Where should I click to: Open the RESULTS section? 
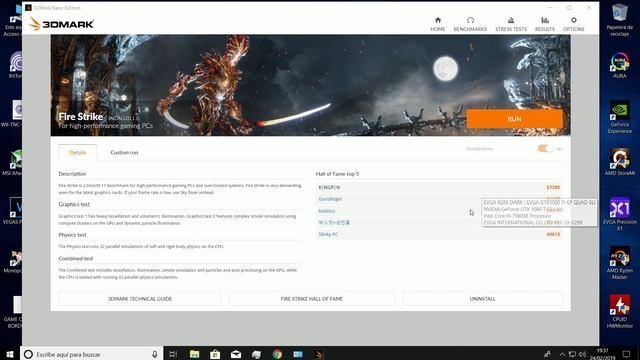(x=545, y=24)
